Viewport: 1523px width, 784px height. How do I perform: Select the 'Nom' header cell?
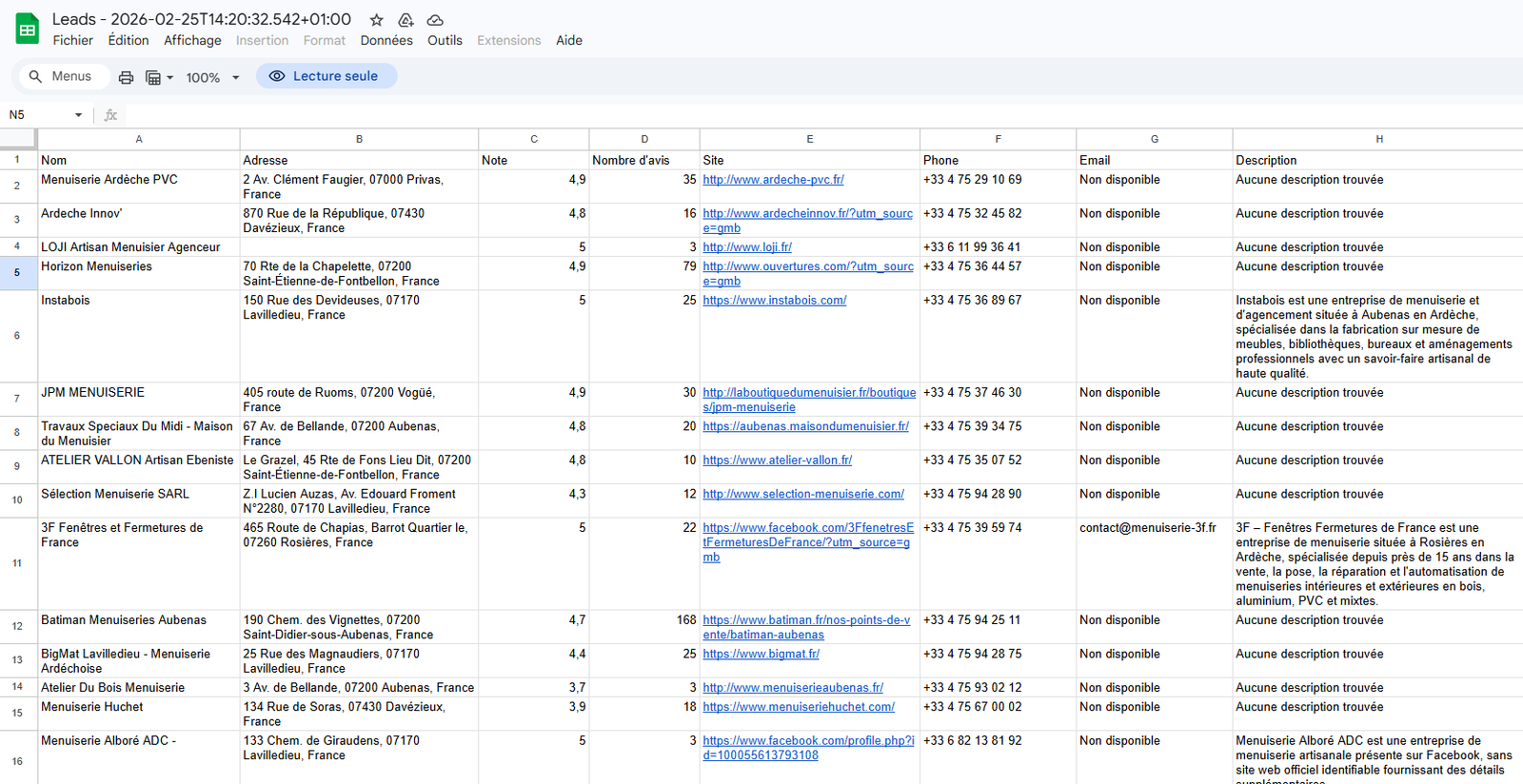coord(139,161)
